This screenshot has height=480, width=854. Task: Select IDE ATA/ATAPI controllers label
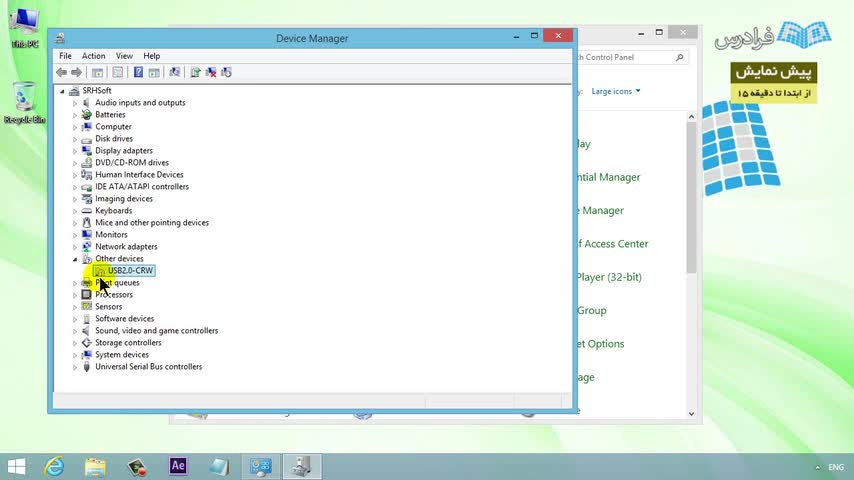coord(142,186)
